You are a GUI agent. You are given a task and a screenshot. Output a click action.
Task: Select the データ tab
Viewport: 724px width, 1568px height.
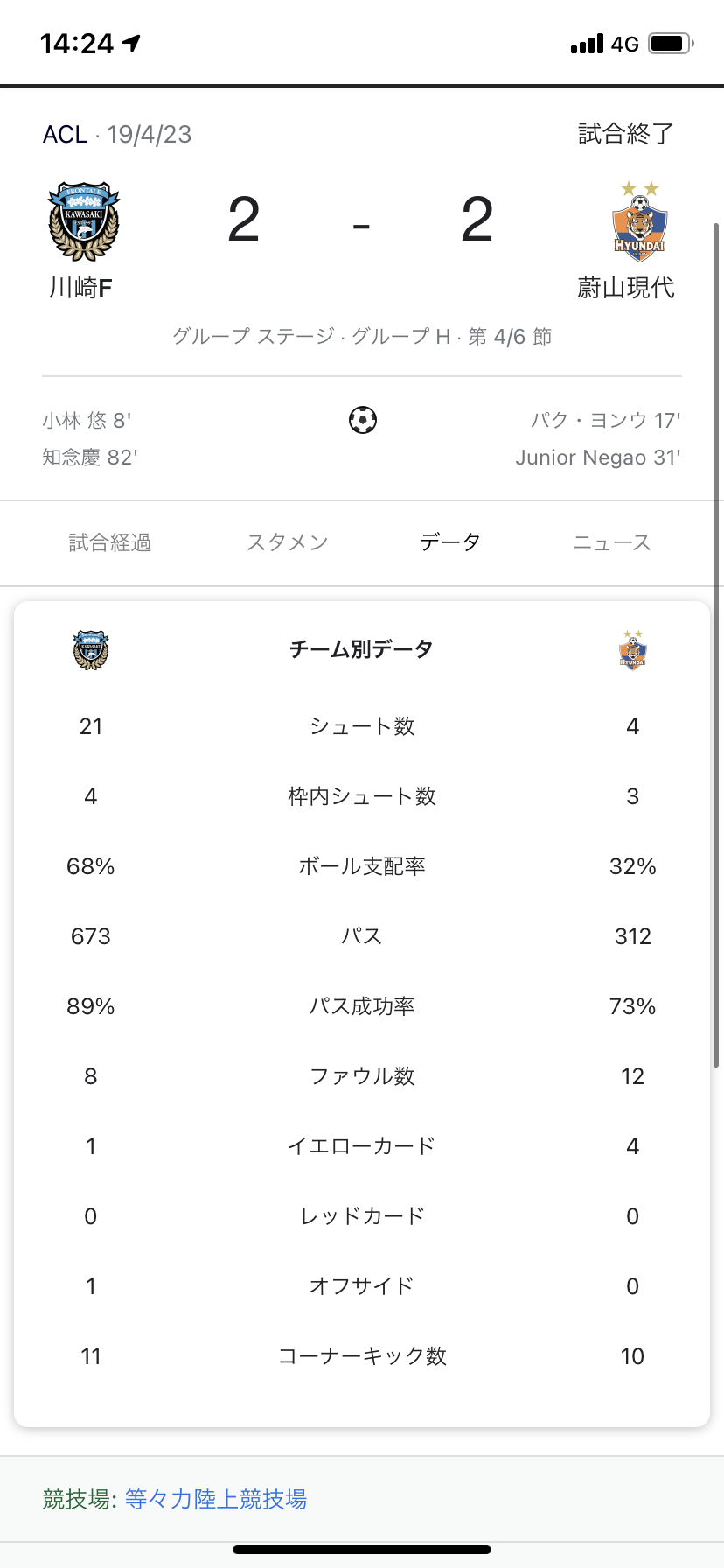pyautogui.click(x=450, y=542)
